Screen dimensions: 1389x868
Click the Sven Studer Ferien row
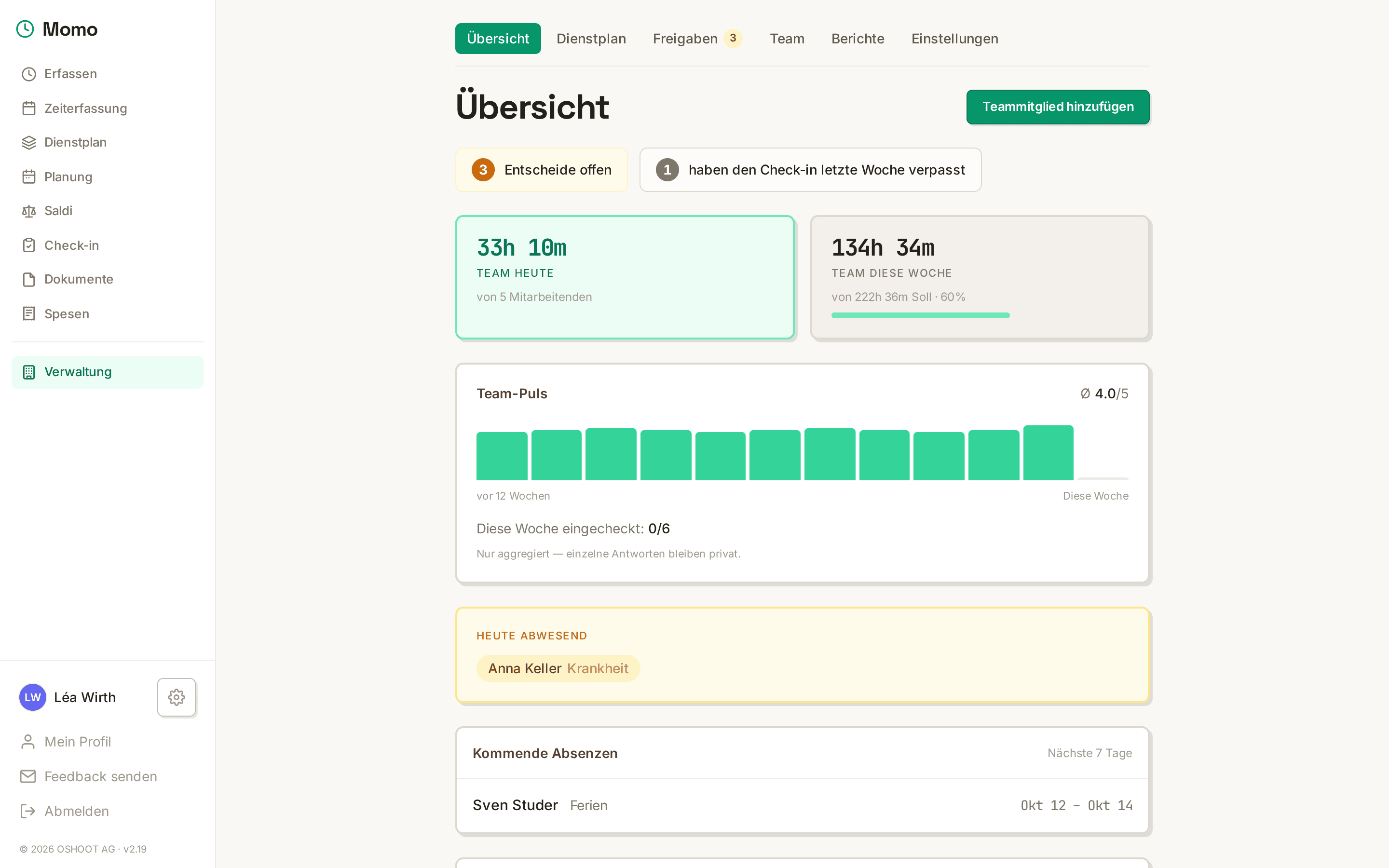click(803, 805)
